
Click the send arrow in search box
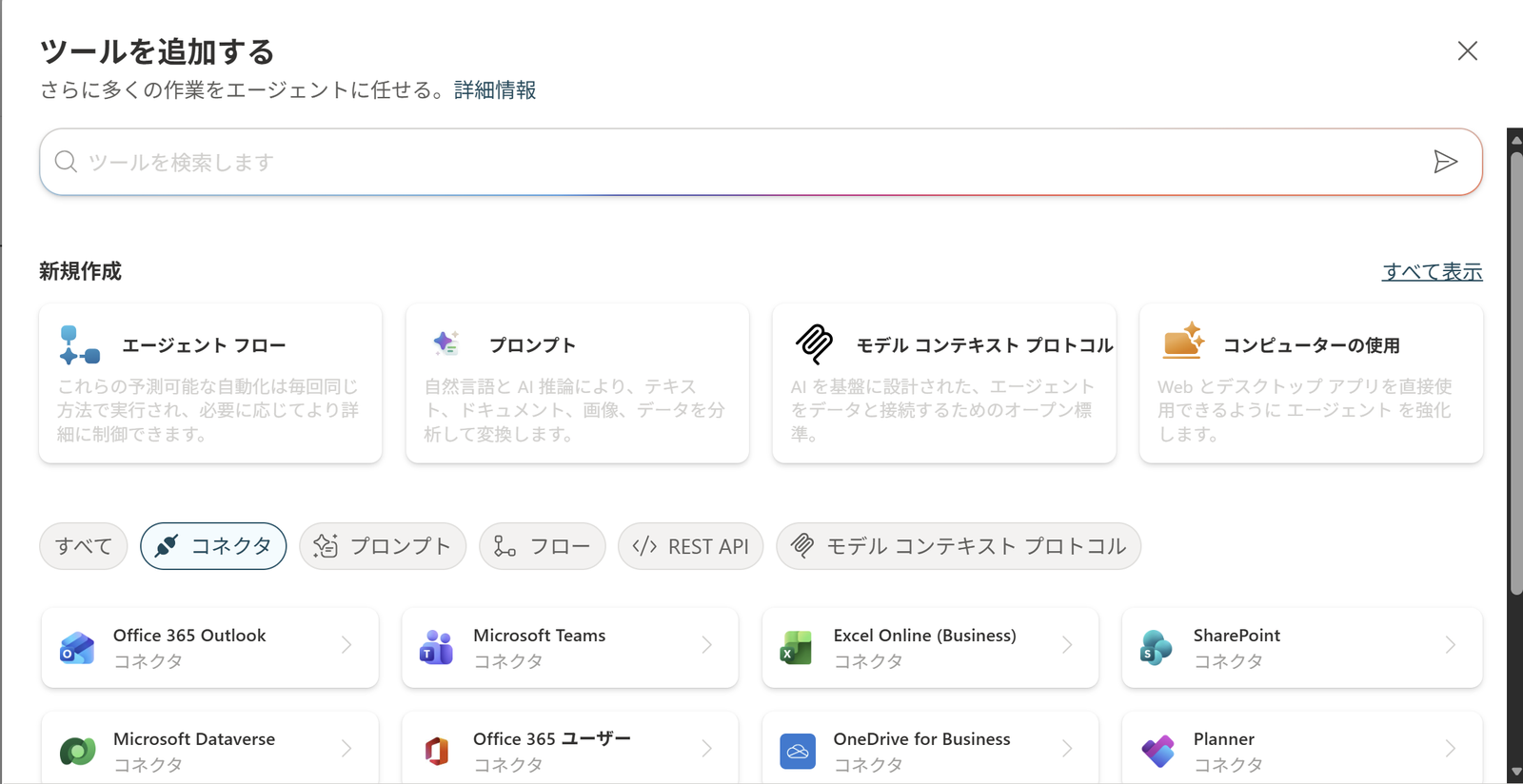(x=1445, y=162)
